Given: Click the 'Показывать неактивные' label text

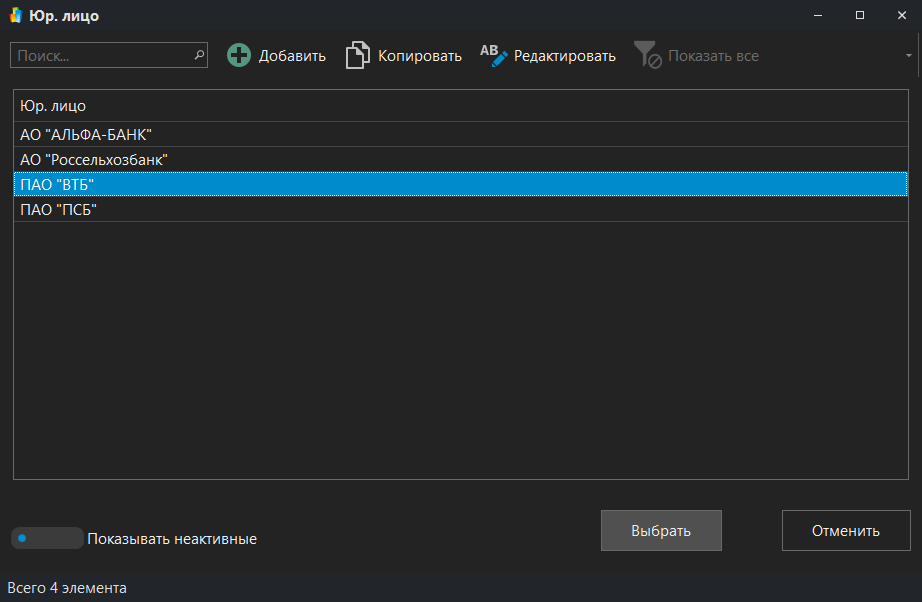Looking at the screenshot, I should click(x=172, y=539).
